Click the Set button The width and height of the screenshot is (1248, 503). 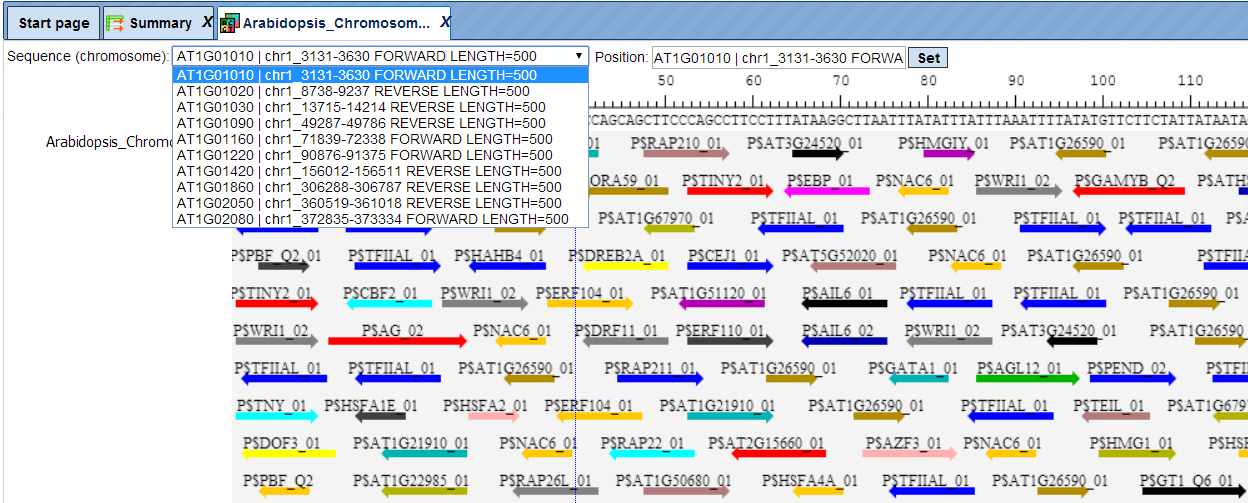(928, 58)
